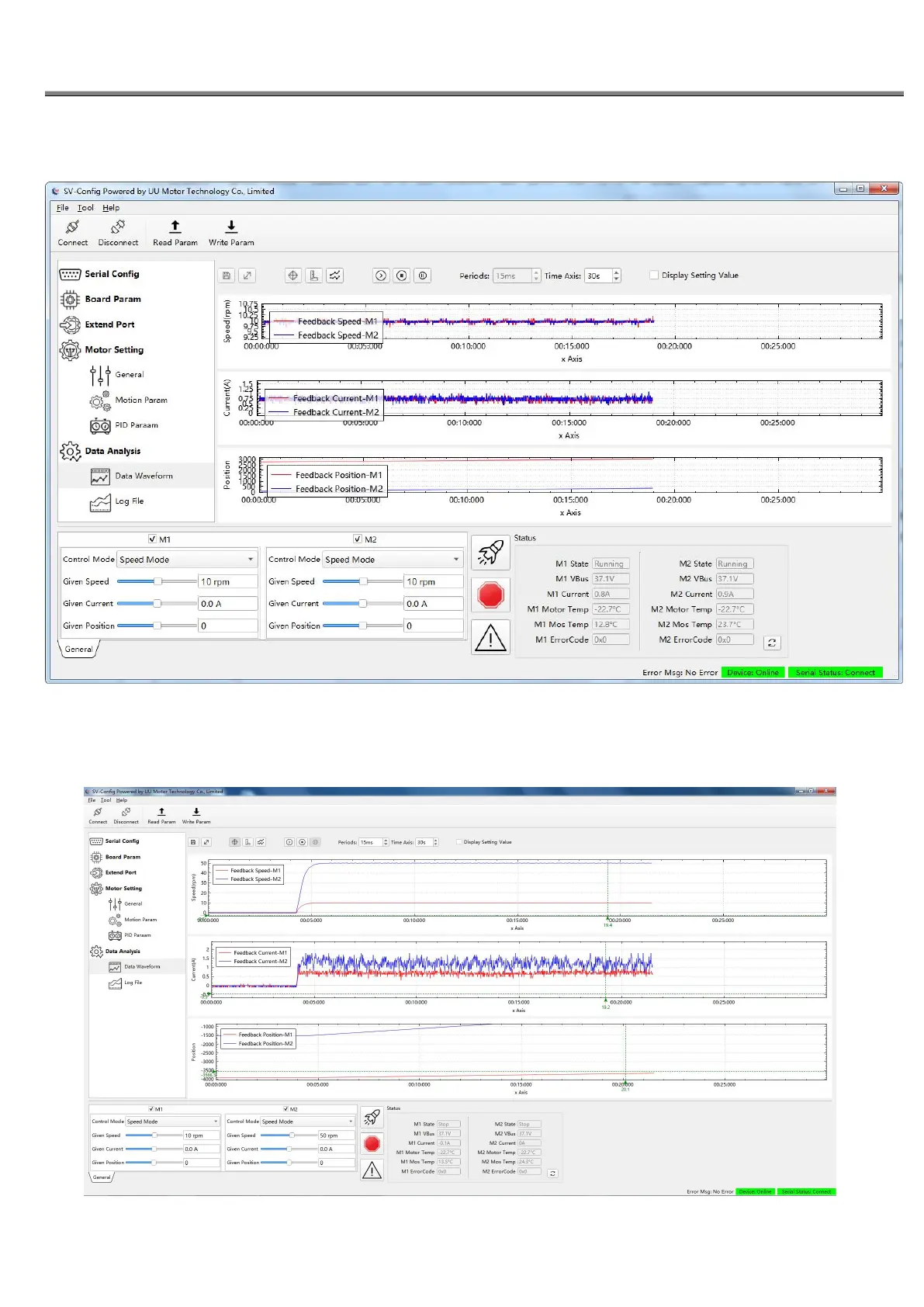Click the pause waveform button, upper window

pos(423,276)
